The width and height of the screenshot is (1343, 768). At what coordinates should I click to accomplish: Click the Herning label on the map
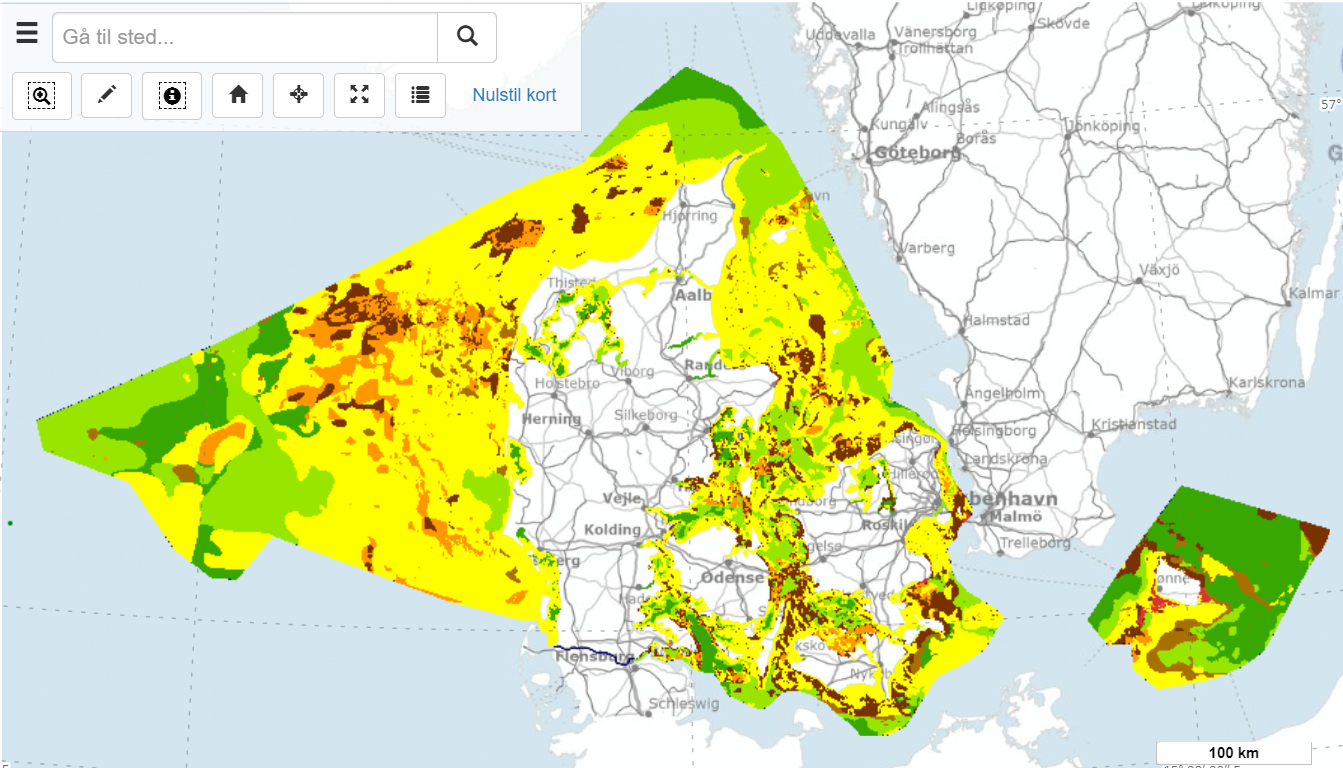pyautogui.click(x=551, y=418)
